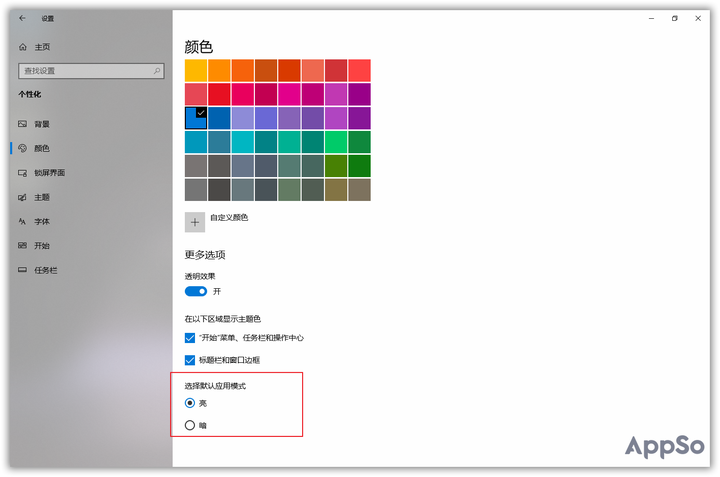
Task: Open 任务栏 settings page
Action: (x=46, y=270)
